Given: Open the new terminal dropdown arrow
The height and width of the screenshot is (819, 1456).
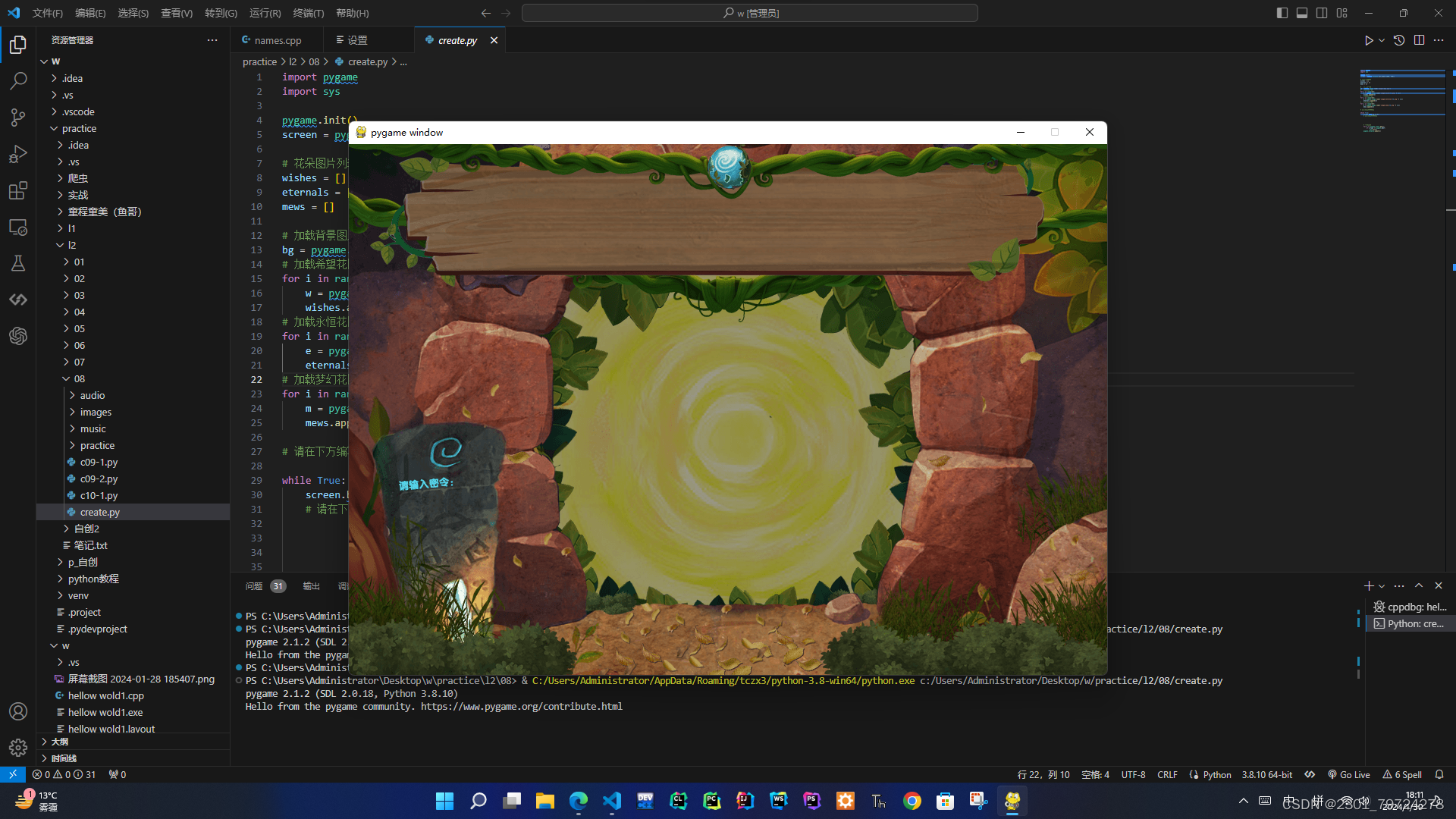Looking at the screenshot, I should (x=1382, y=586).
